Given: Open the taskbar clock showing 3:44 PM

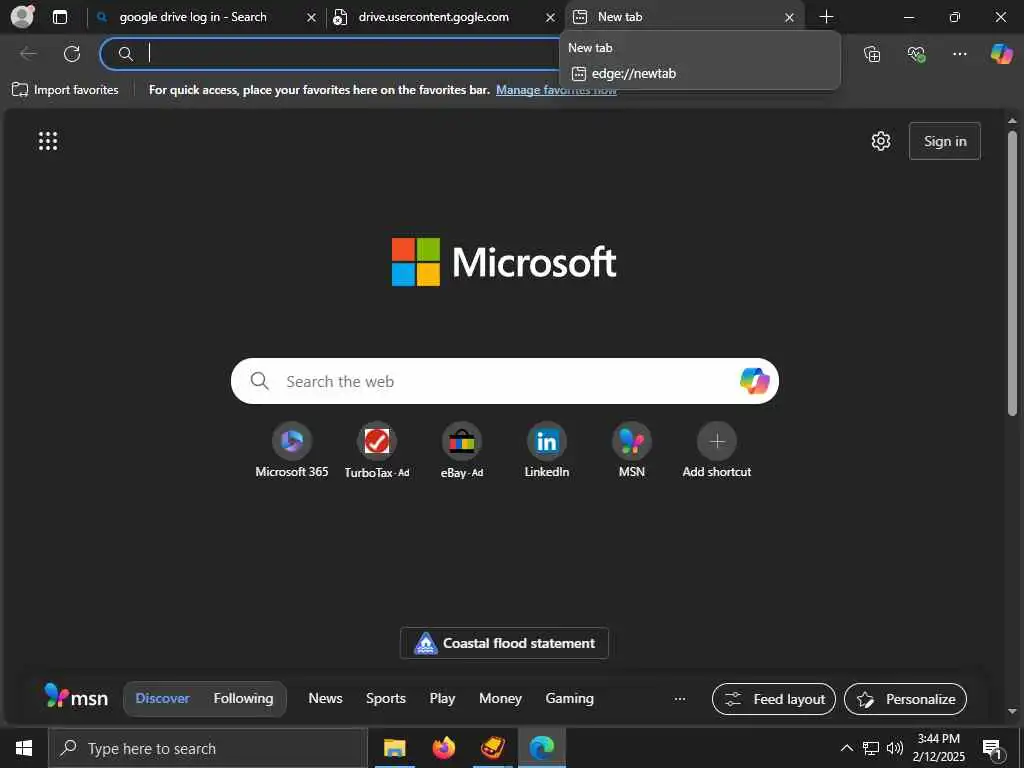Looking at the screenshot, I should tap(938, 748).
